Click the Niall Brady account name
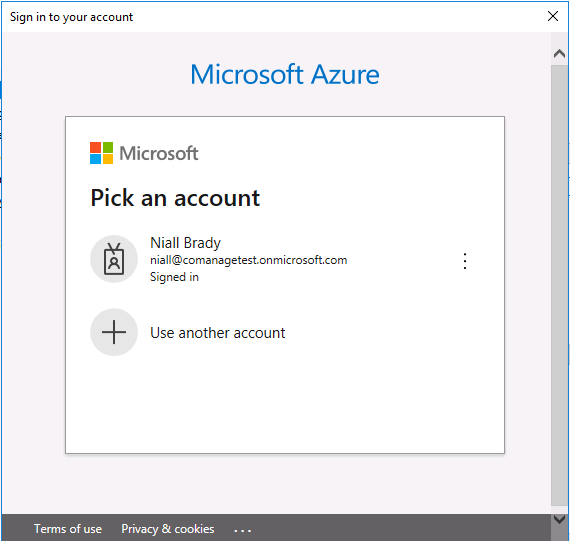This screenshot has width=570, height=541. (x=185, y=243)
